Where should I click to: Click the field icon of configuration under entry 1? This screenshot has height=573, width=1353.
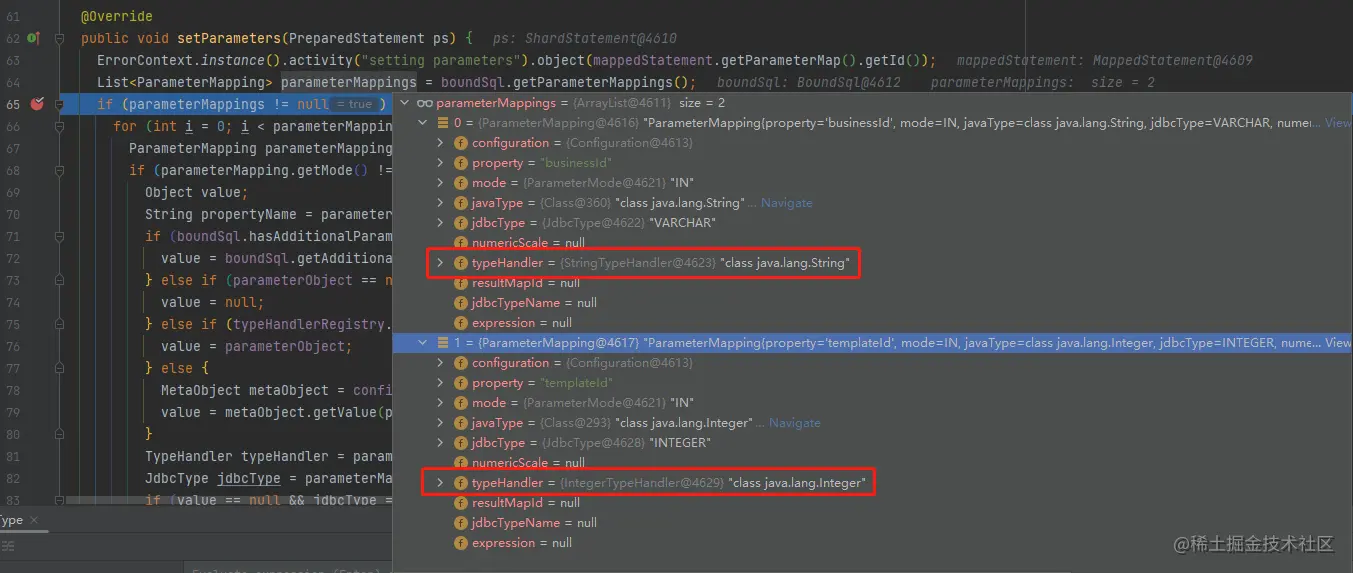(461, 363)
